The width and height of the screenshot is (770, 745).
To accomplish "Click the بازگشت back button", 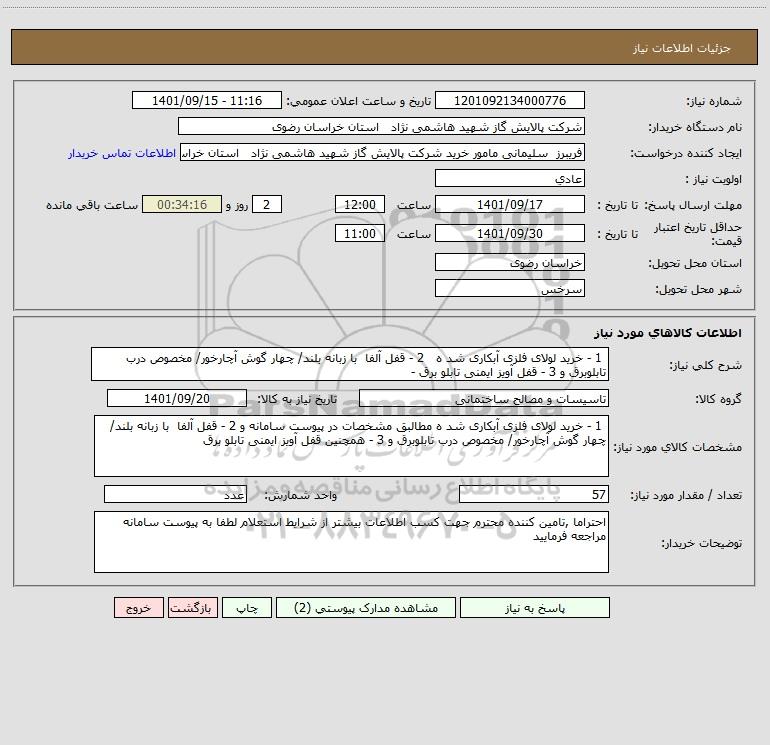I will [x=192, y=608].
